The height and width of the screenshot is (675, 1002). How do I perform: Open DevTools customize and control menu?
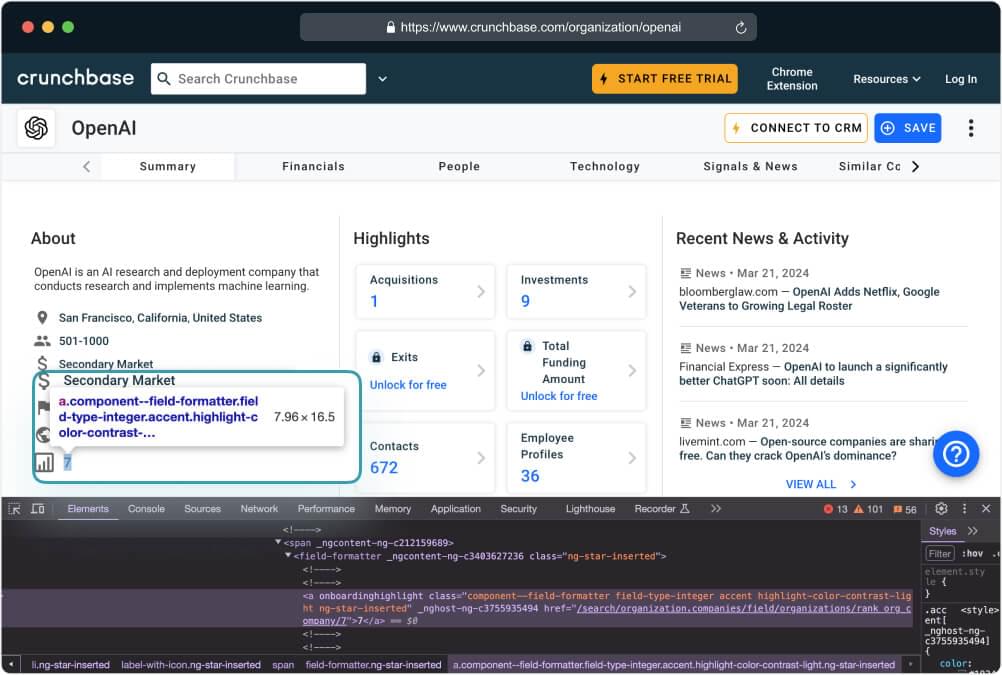click(963, 509)
